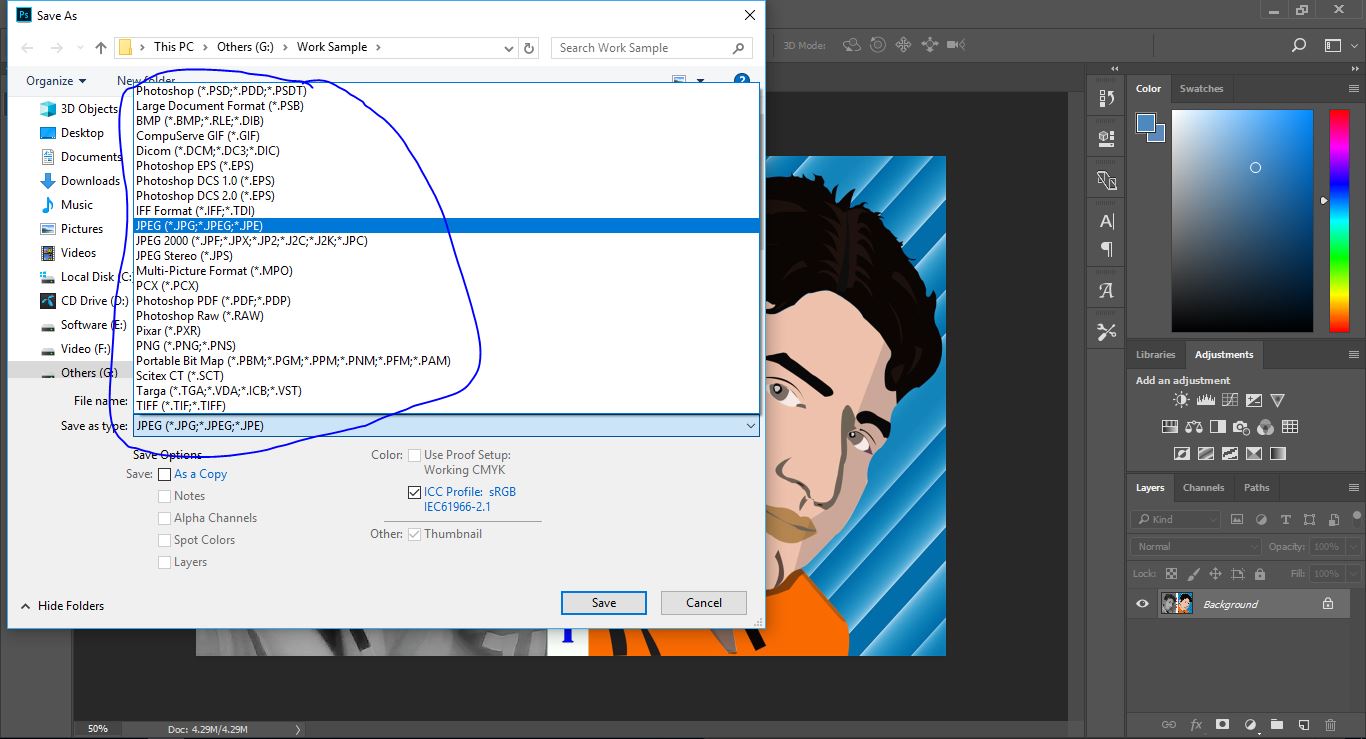The width and height of the screenshot is (1366, 739).
Task: Add a Levels adjustment
Action: point(1205,400)
